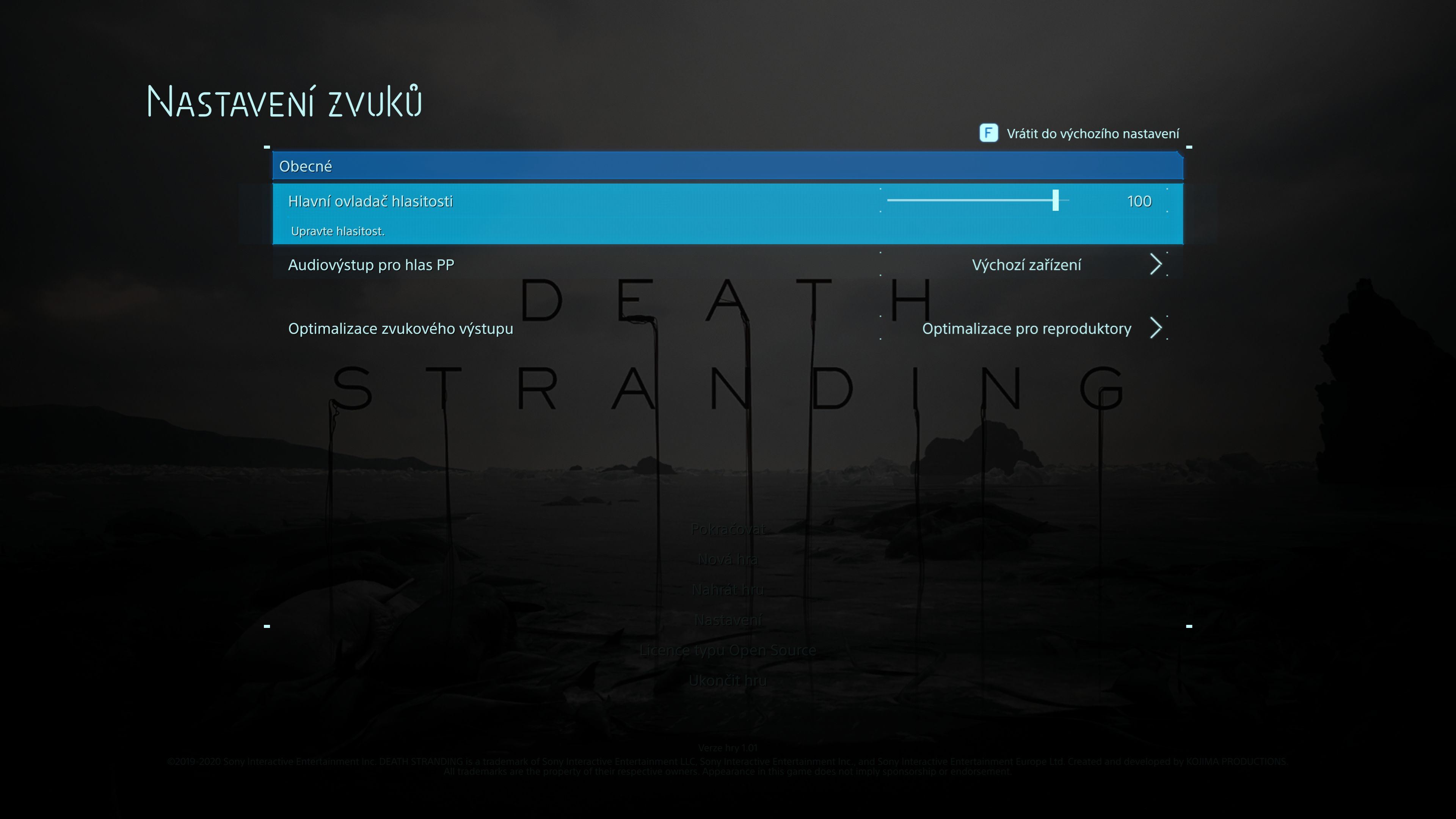Viewport: 1456px width, 819px height.
Task: Click 'Vrátit do výchozího nastavení' label
Action: click(1092, 134)
